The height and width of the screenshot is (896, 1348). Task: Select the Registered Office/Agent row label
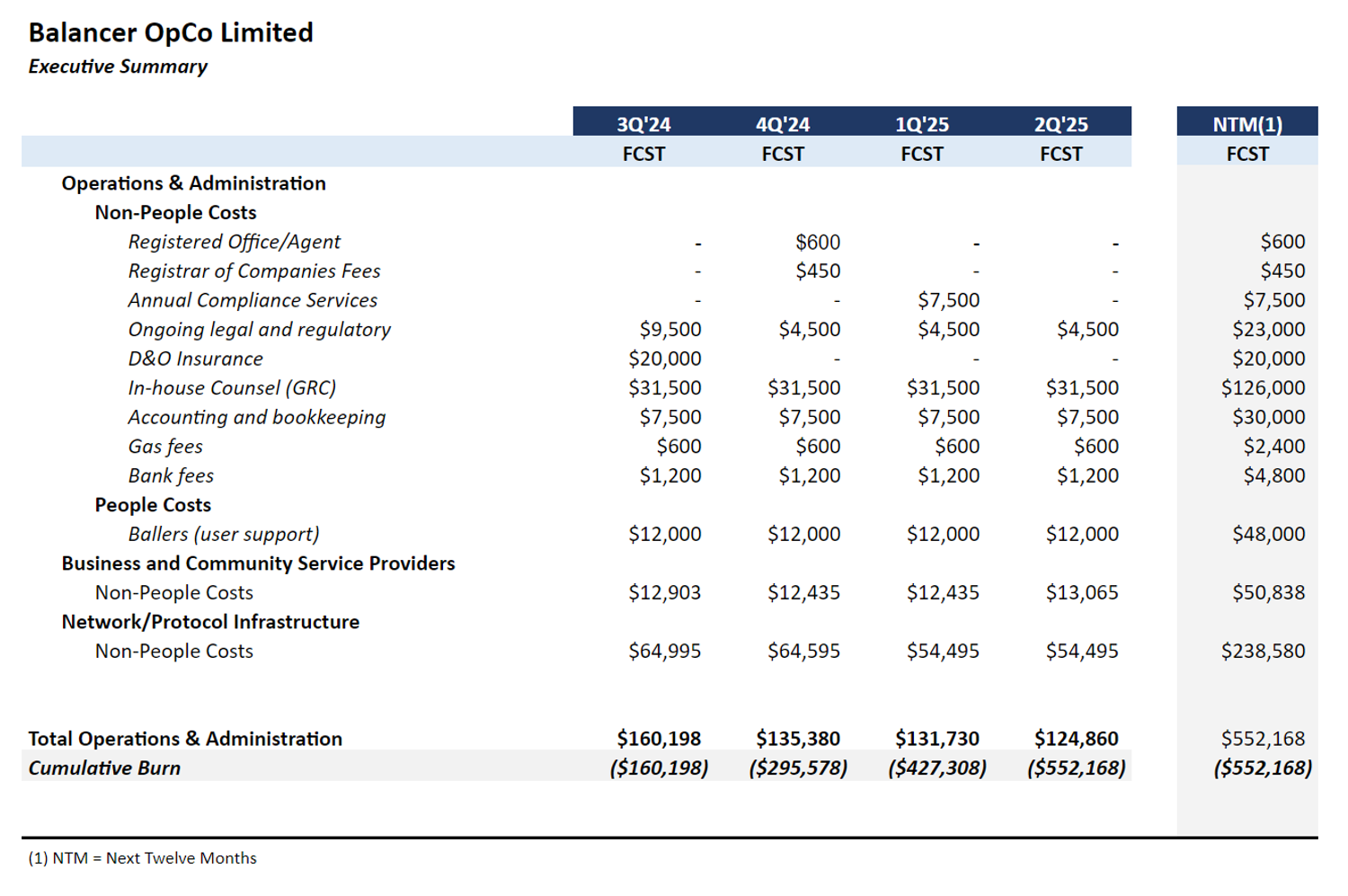coord(234,242)
